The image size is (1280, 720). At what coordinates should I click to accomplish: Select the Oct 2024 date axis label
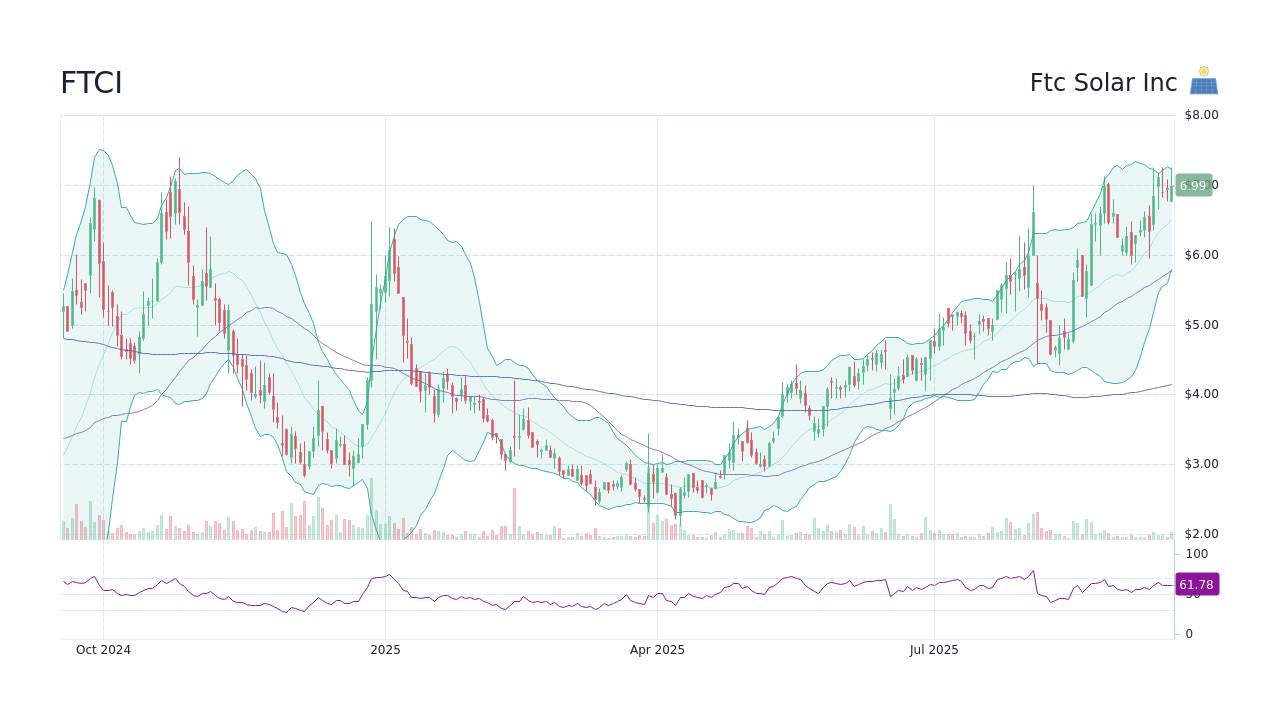coord(104,649)
